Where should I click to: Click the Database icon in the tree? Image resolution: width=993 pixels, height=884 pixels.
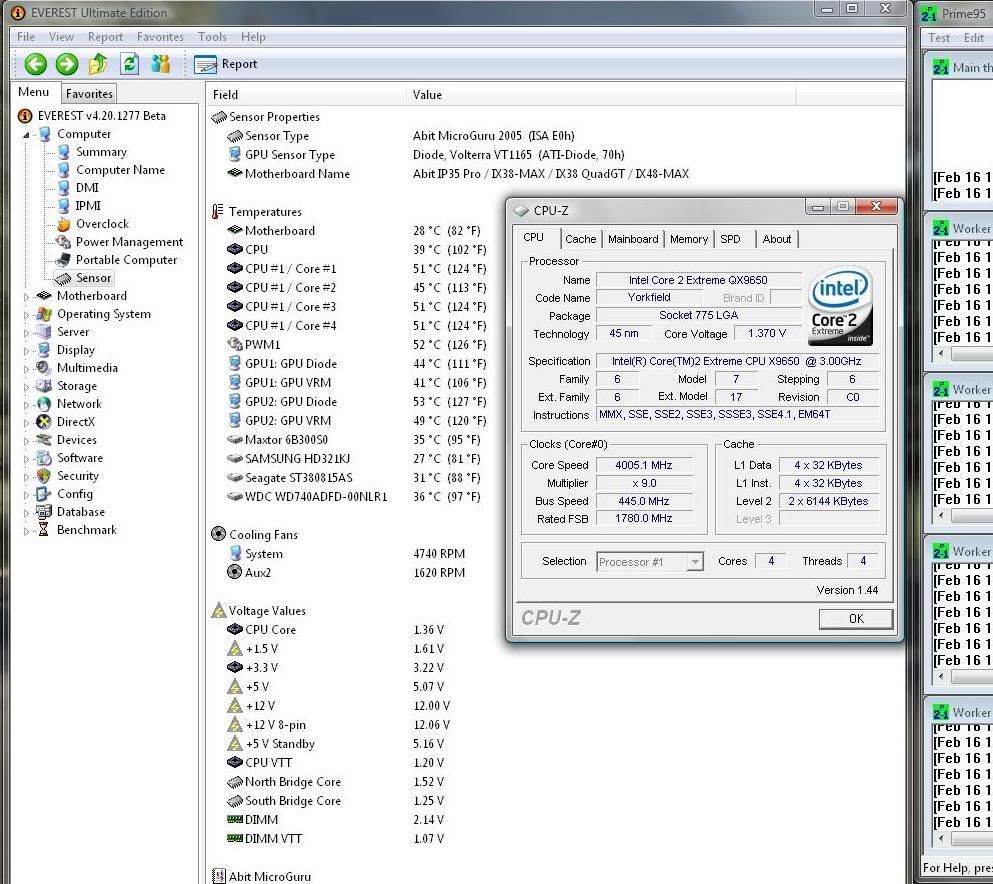(44, 512)
